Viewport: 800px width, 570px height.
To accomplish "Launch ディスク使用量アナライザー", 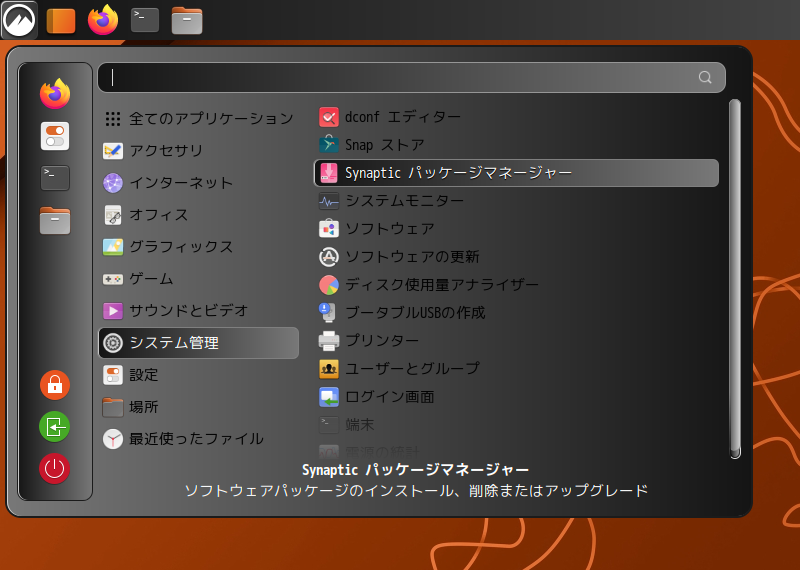I will (516, 285).
